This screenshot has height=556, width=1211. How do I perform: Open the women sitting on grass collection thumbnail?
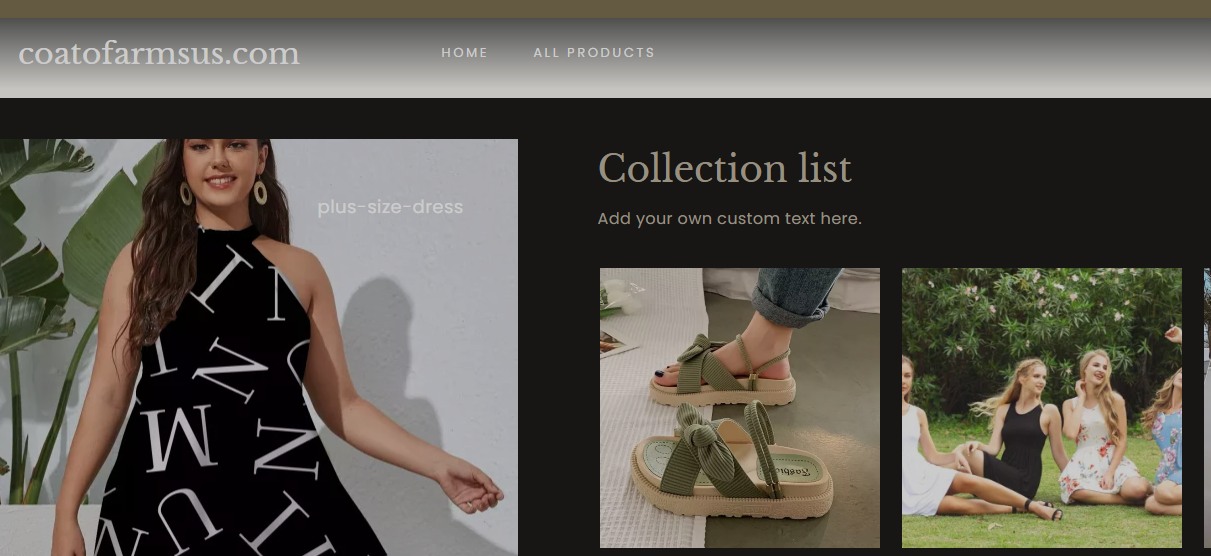tap(1042, 408)
